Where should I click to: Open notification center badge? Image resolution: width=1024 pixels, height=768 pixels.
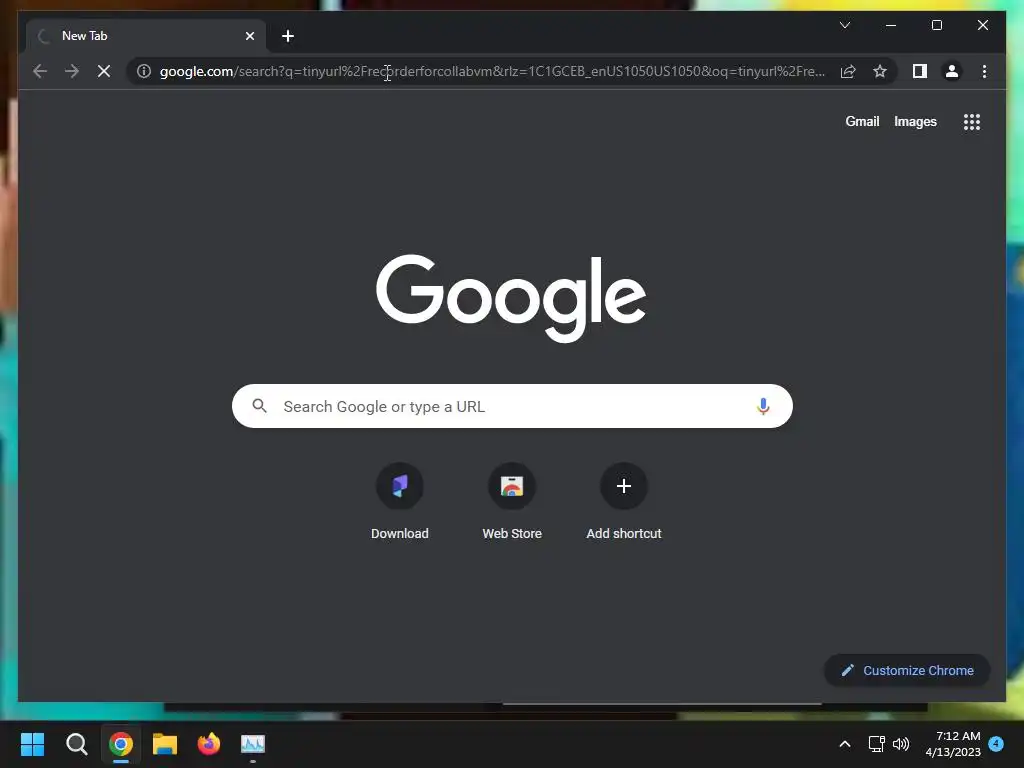click(996, 744)
